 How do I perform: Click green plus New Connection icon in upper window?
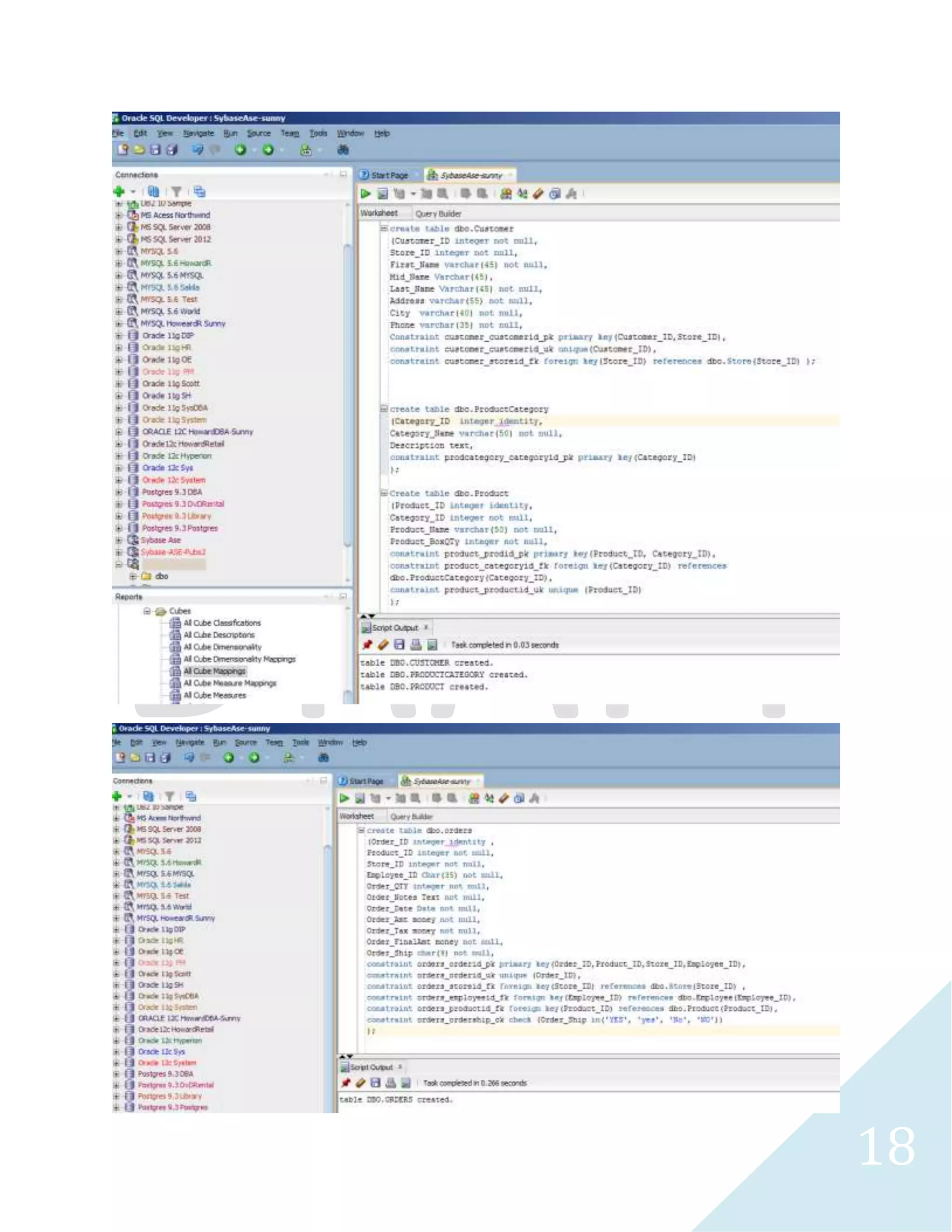[x=119, y=191]
